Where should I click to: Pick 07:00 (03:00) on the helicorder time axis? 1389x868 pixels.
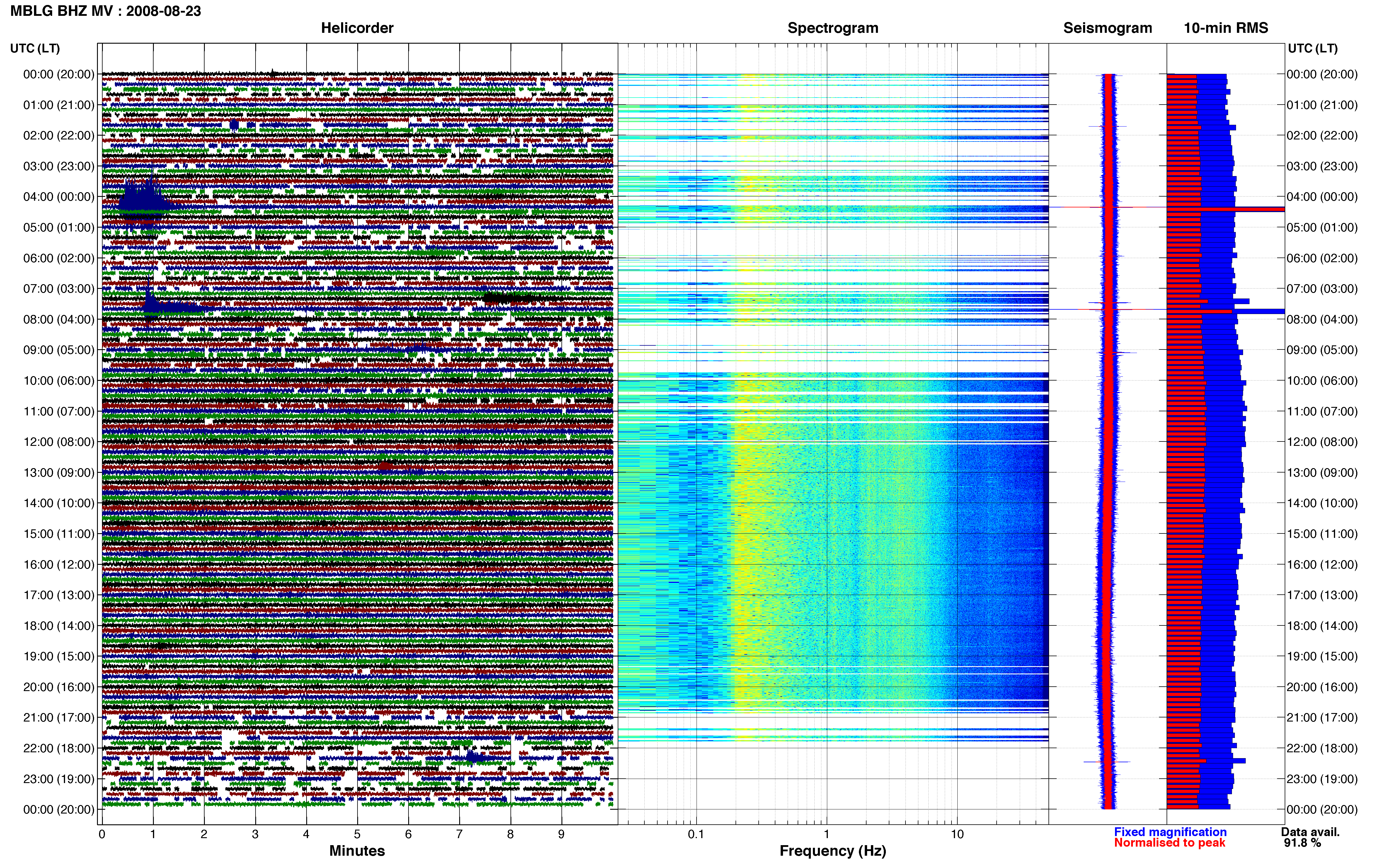59,289
